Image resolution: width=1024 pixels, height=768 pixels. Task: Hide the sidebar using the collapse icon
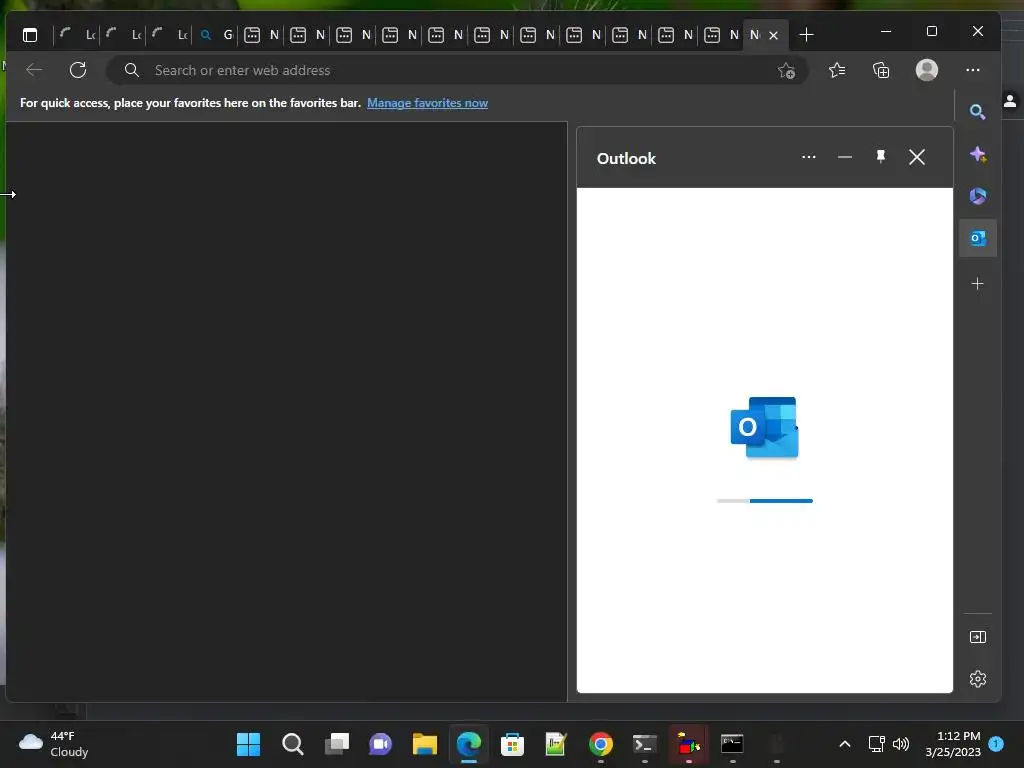point(978,637)
